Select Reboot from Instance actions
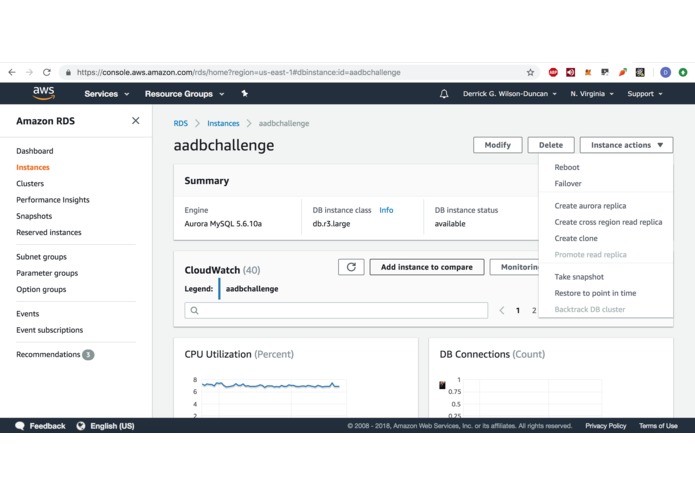The image size is (695, 494). point(566,167)
